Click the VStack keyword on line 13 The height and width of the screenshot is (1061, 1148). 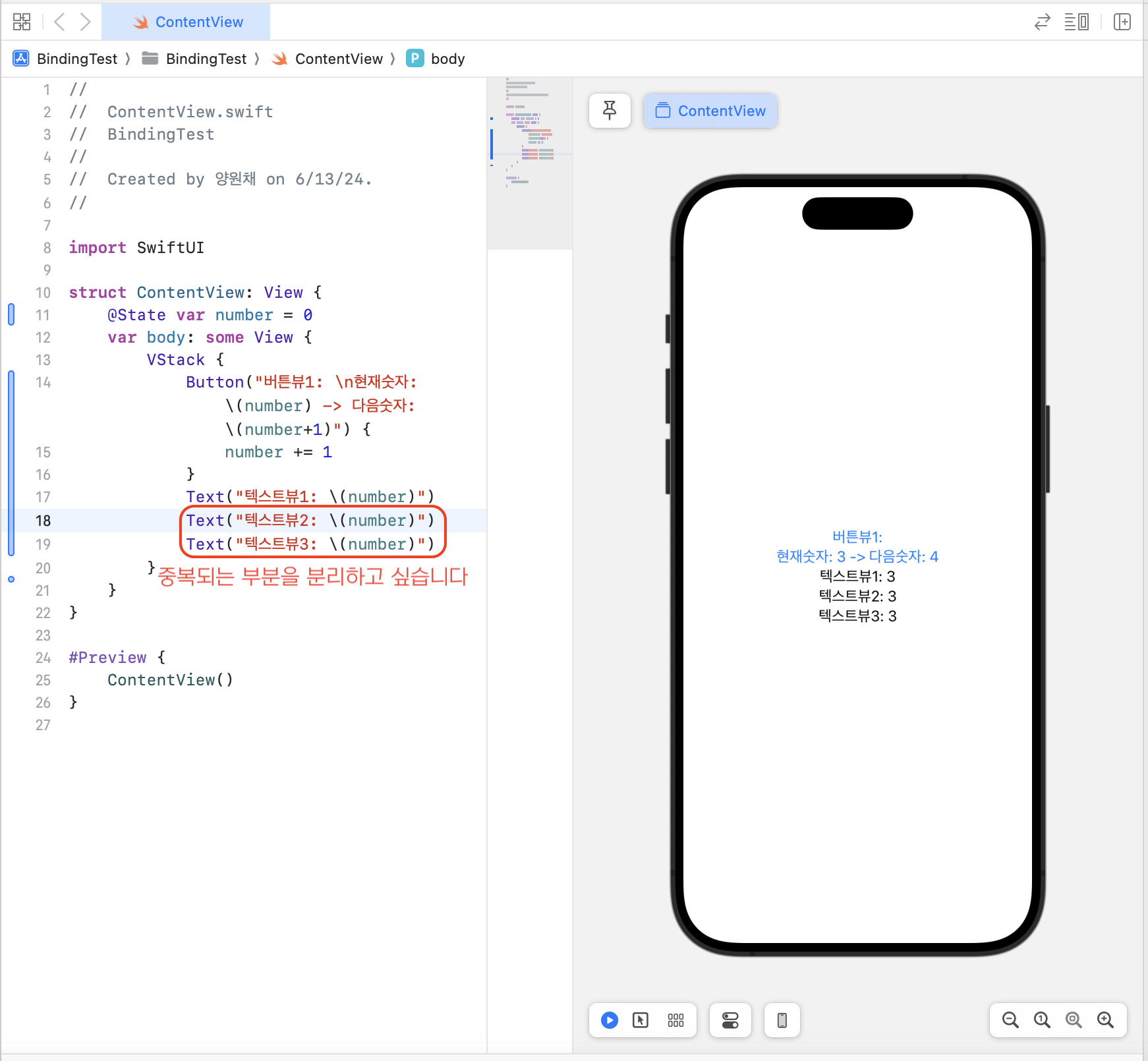tap(176, 360)
